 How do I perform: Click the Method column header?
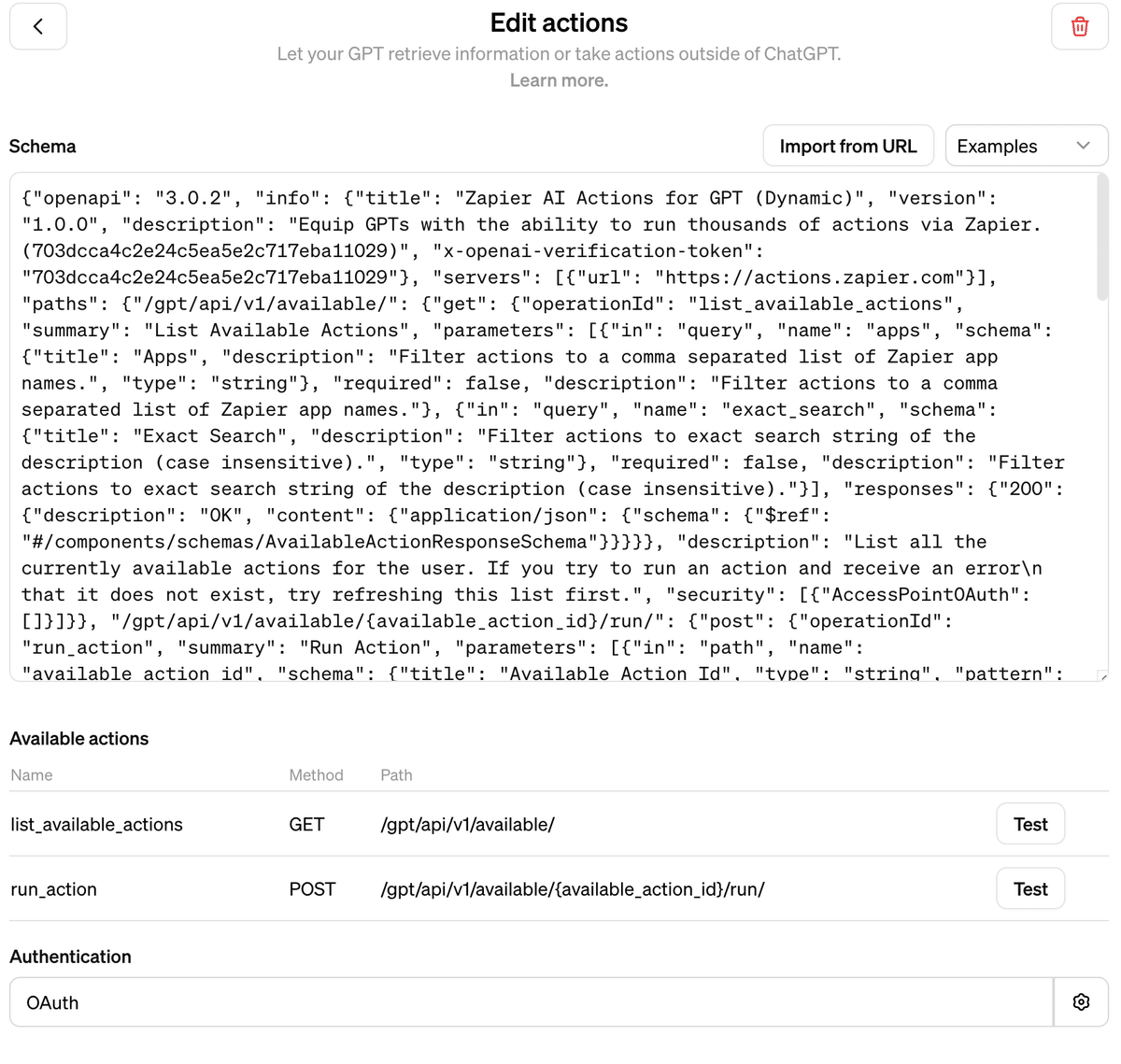coord(316,775)
